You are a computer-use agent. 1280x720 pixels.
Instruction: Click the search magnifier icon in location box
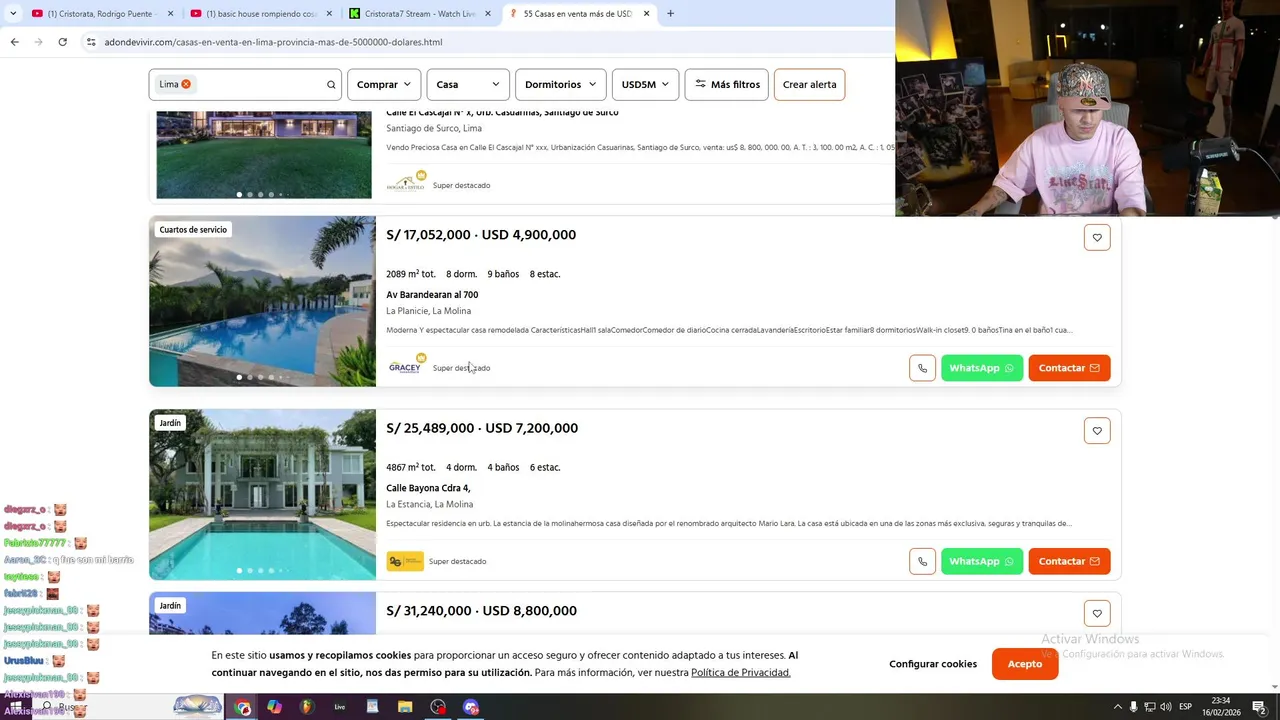pos(331,85)
